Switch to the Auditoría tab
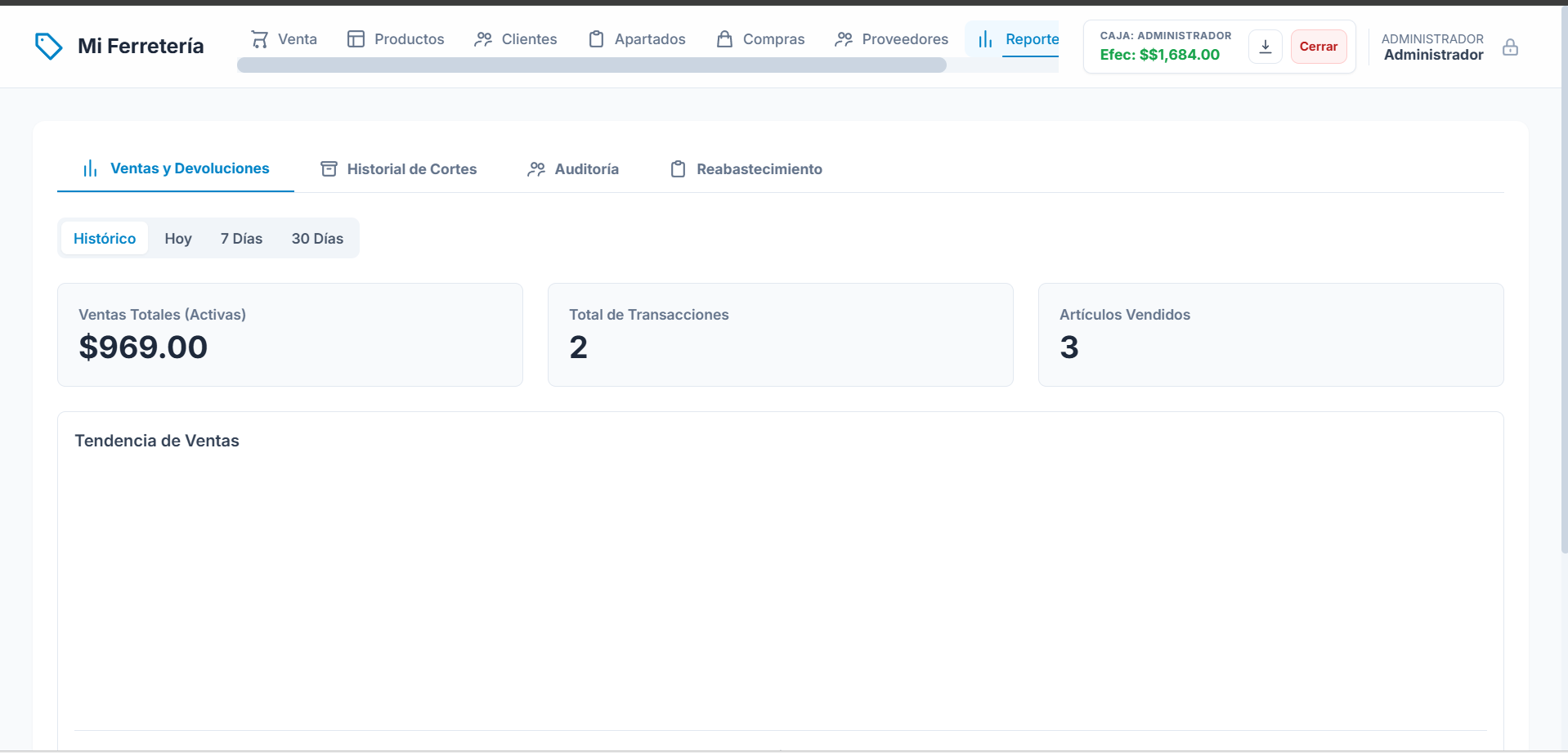 (x=573, y=169)
